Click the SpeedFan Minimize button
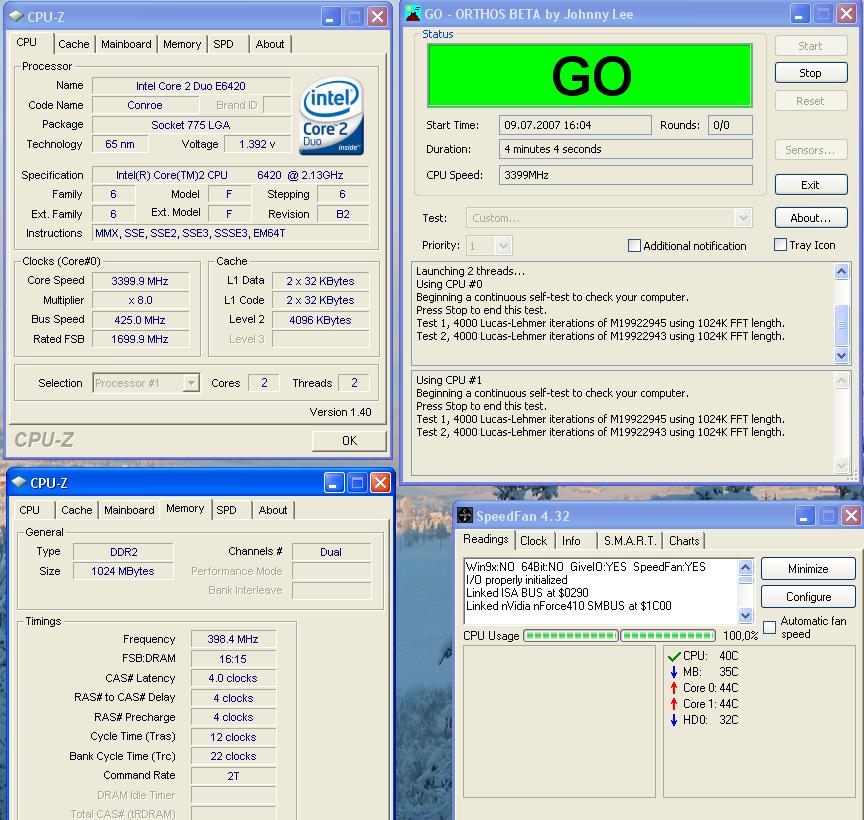This screenshot has width=864, height=820. click(808, 569)
